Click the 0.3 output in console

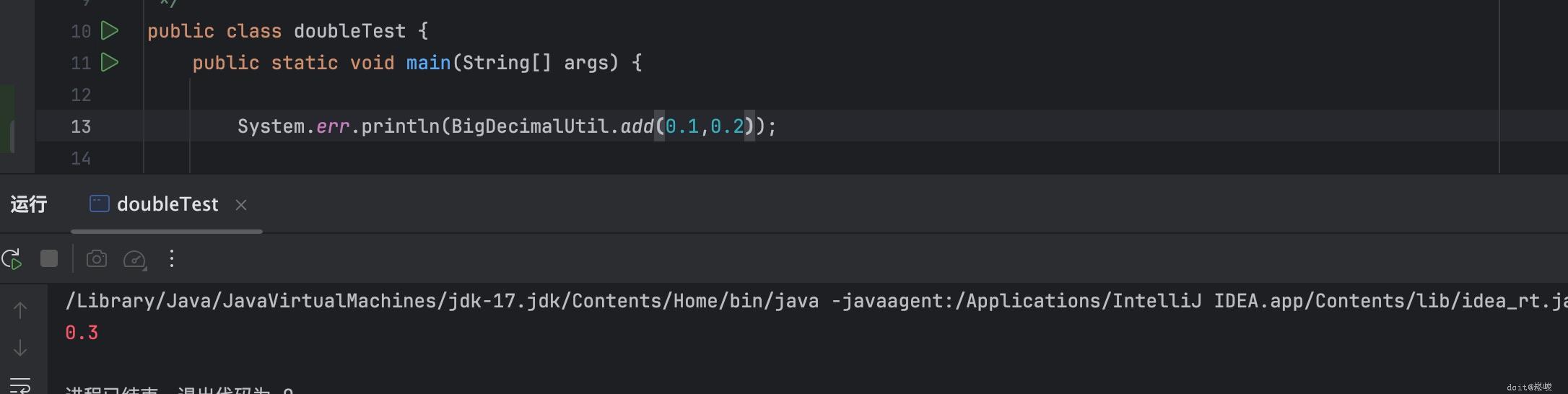click(x=82, y=333)
